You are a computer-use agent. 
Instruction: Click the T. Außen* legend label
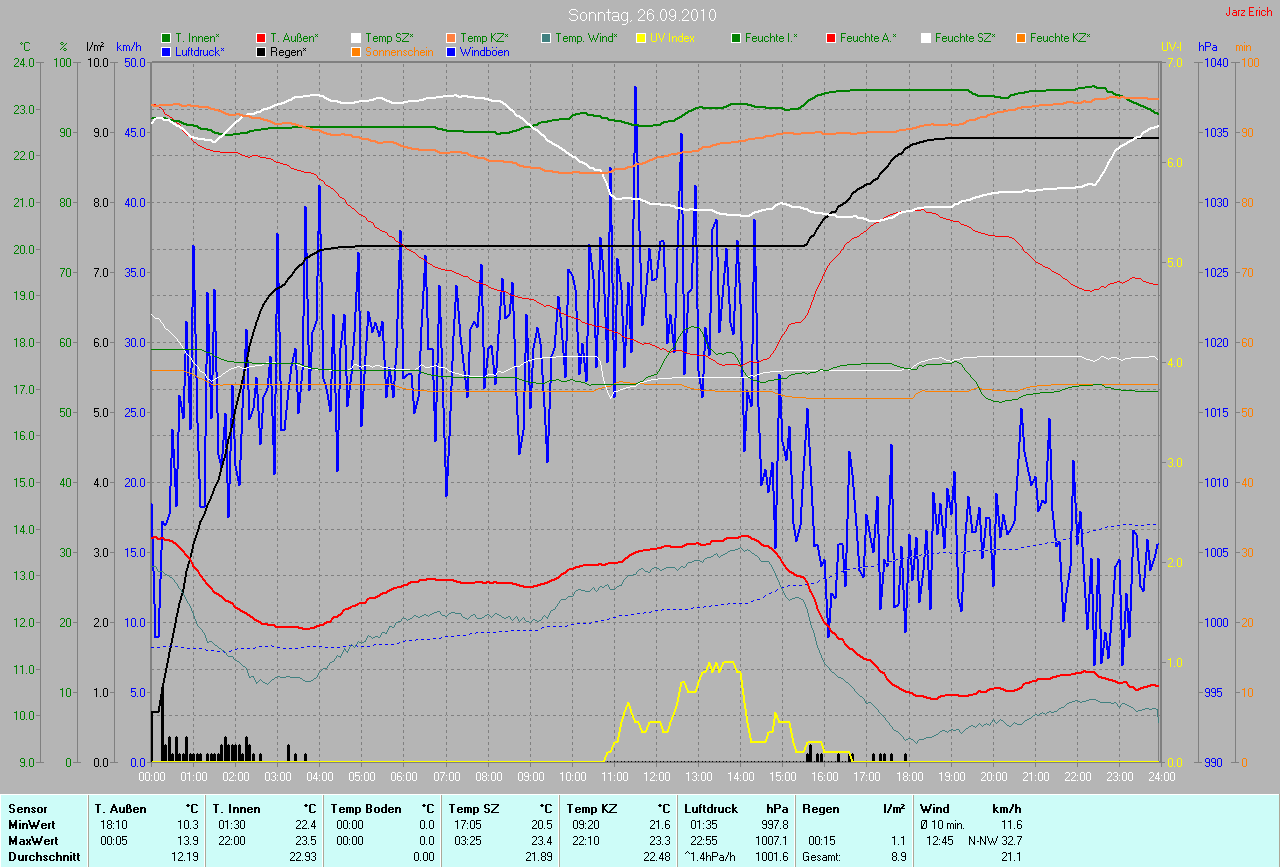294,38
